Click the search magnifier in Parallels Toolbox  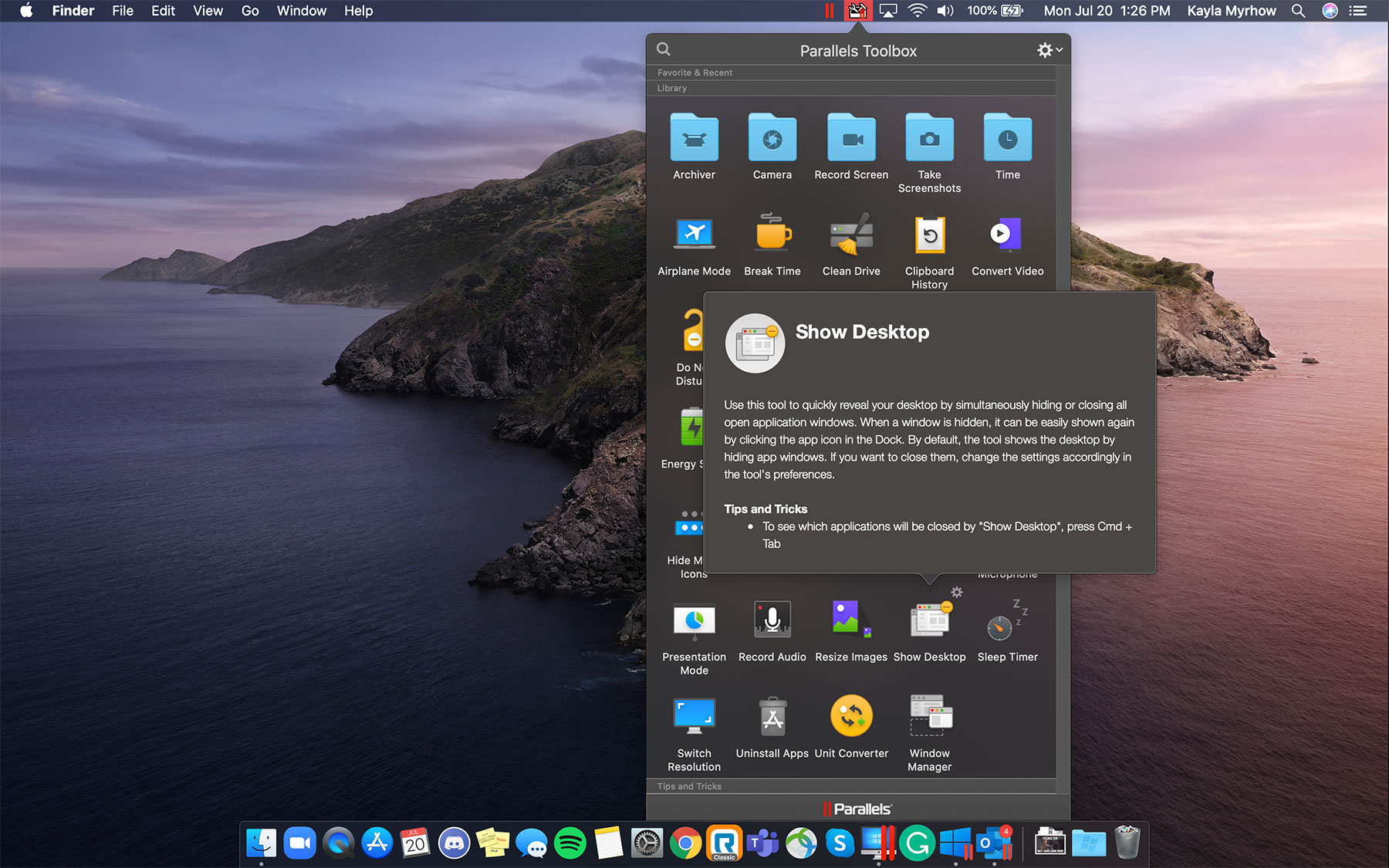pos(663,49)
